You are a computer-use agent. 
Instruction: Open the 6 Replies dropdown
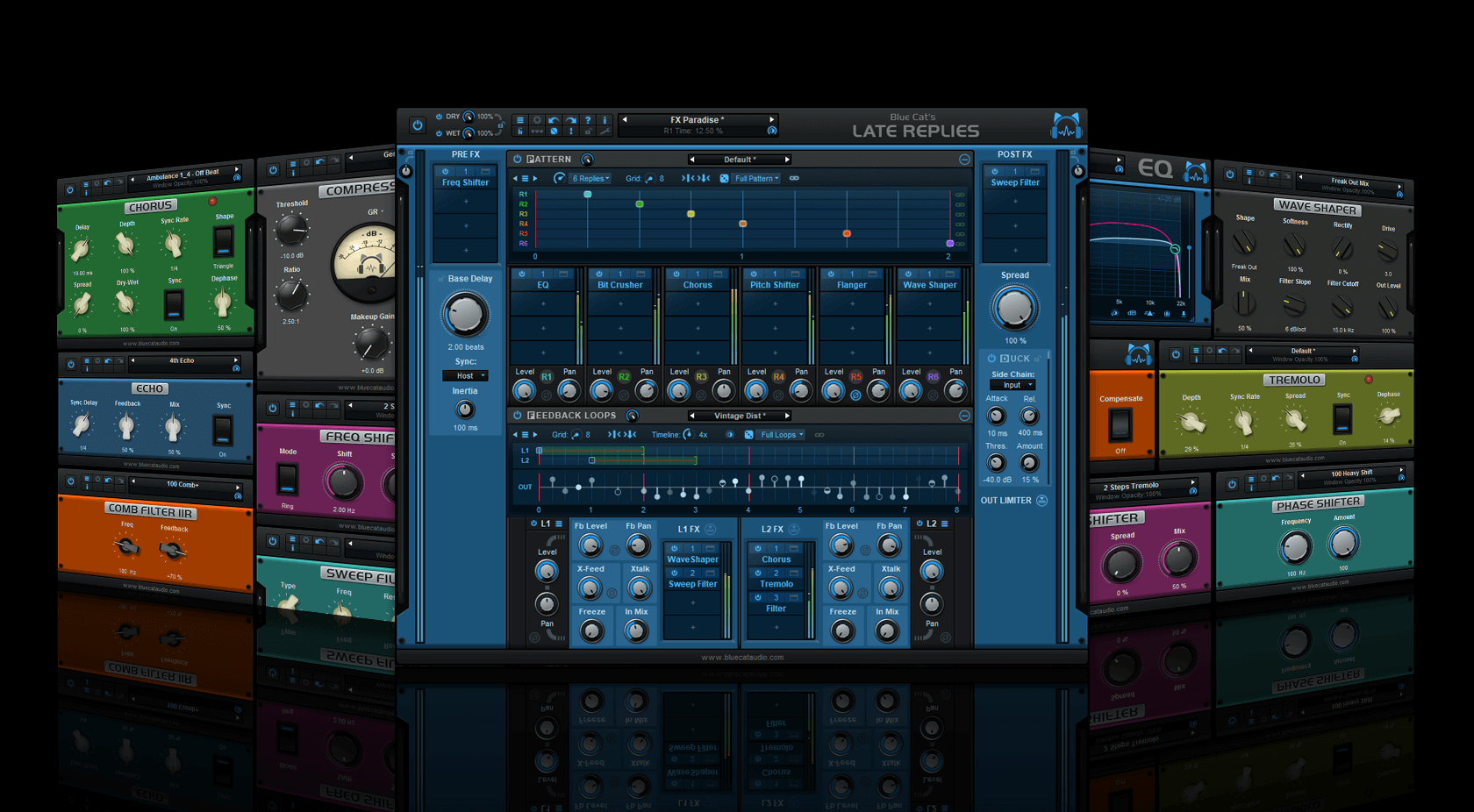click(590, 179)
